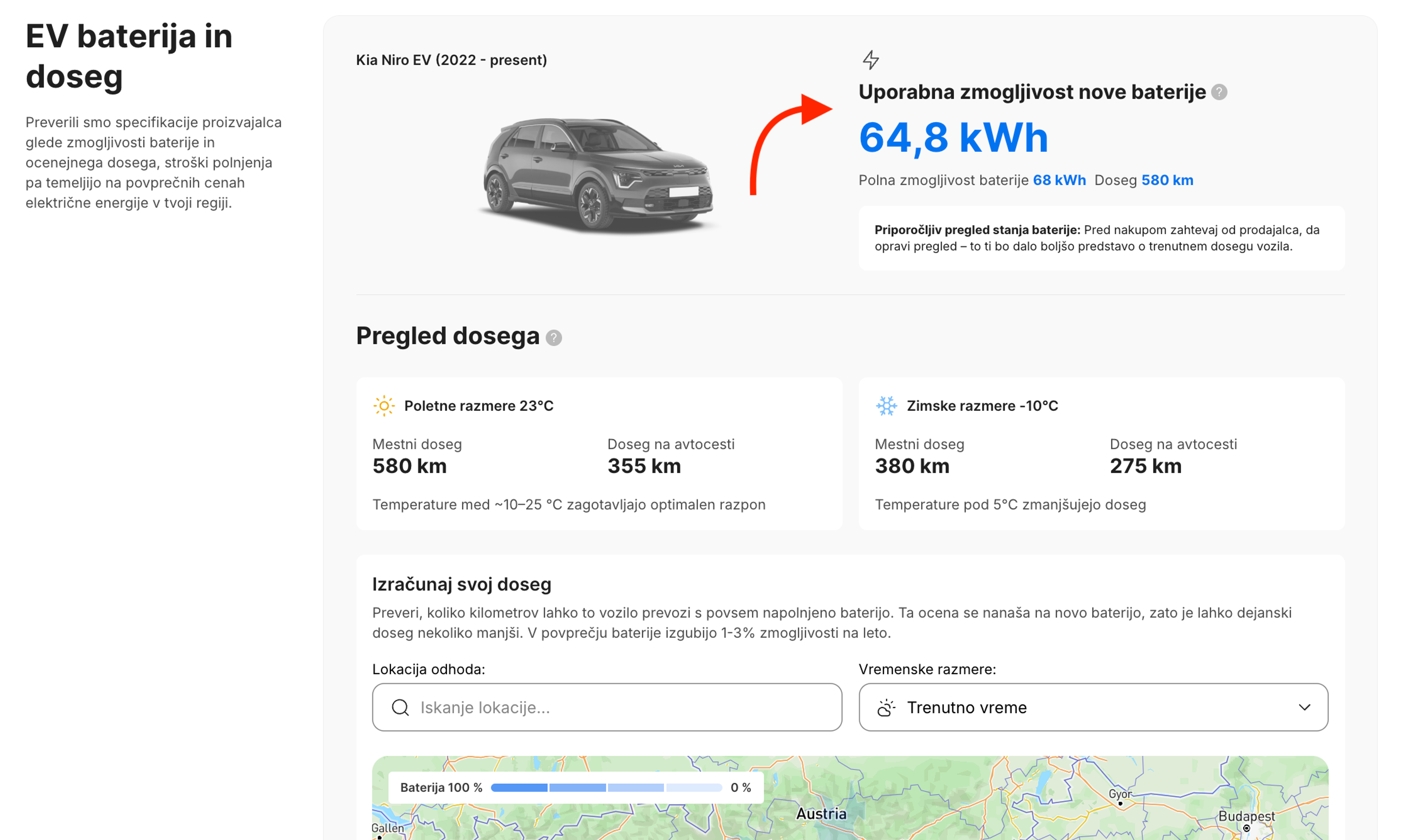Click the 0 % label on battery legend
The height and width of the screenshot is (840, 1401).
tap(740, 787)
